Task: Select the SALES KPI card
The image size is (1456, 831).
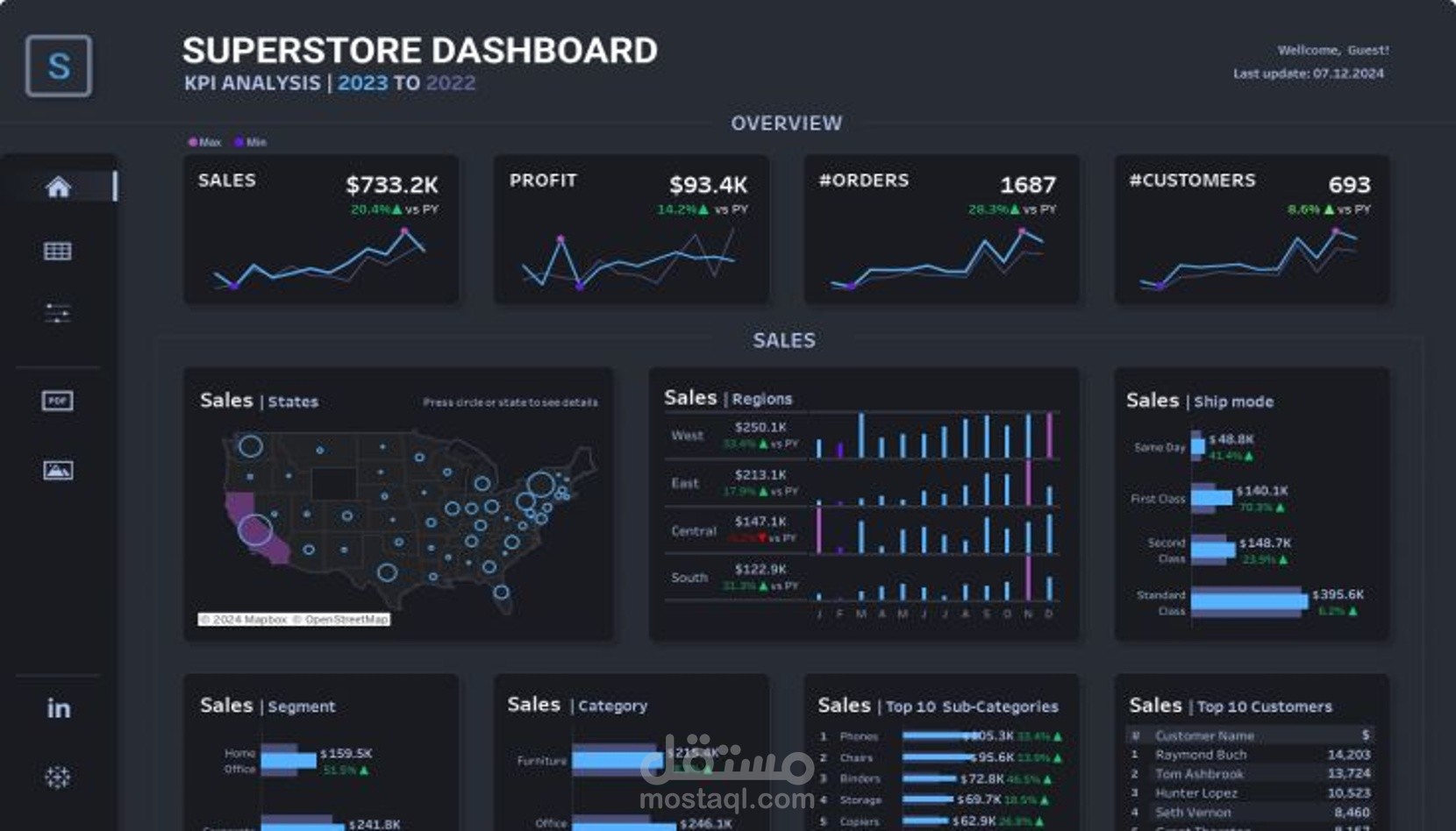Action: point(321,230)
